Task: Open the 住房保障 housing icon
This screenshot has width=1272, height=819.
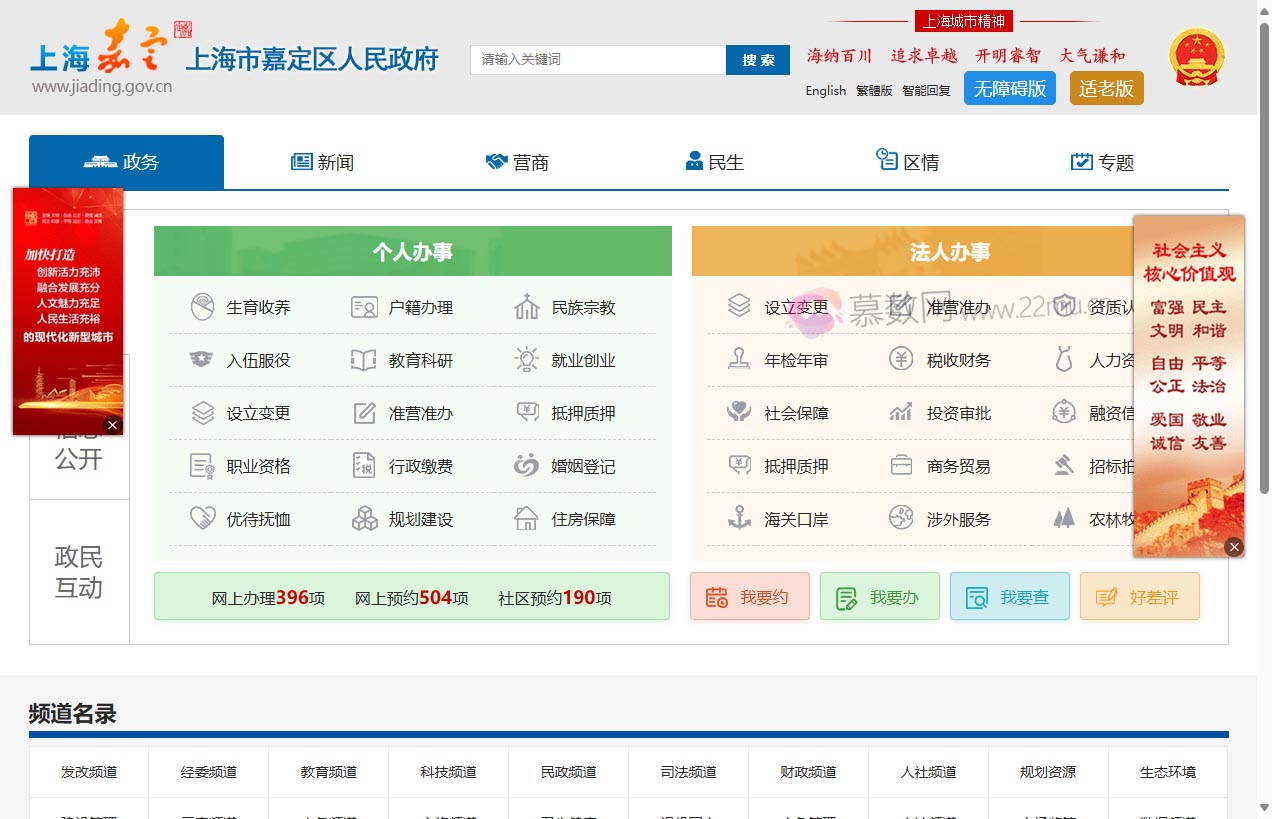Action: (568, 519)
